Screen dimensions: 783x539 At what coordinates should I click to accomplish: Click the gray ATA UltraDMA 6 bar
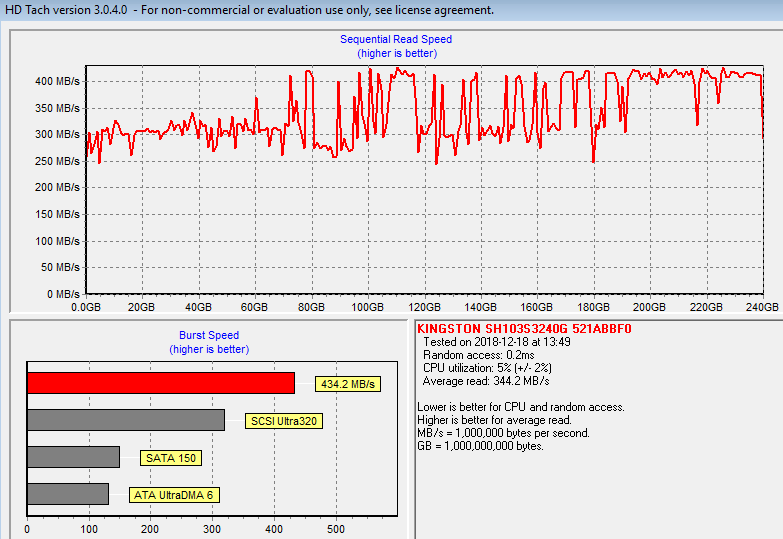68,494
